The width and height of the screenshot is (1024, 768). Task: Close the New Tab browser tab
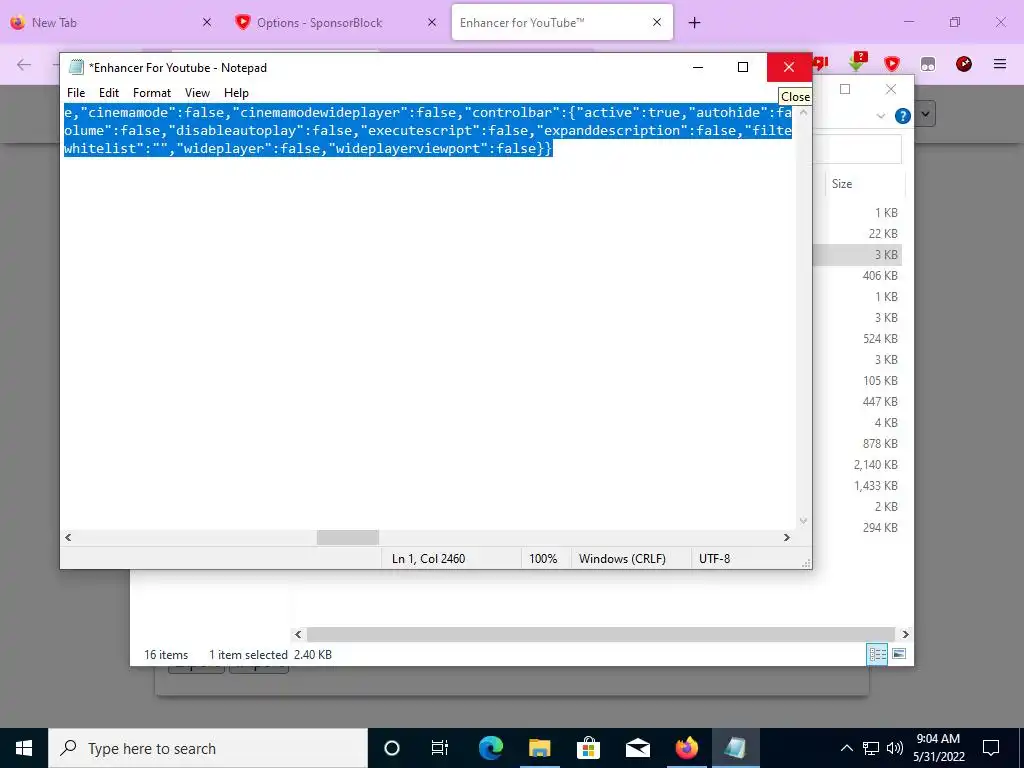coord(207,22)
